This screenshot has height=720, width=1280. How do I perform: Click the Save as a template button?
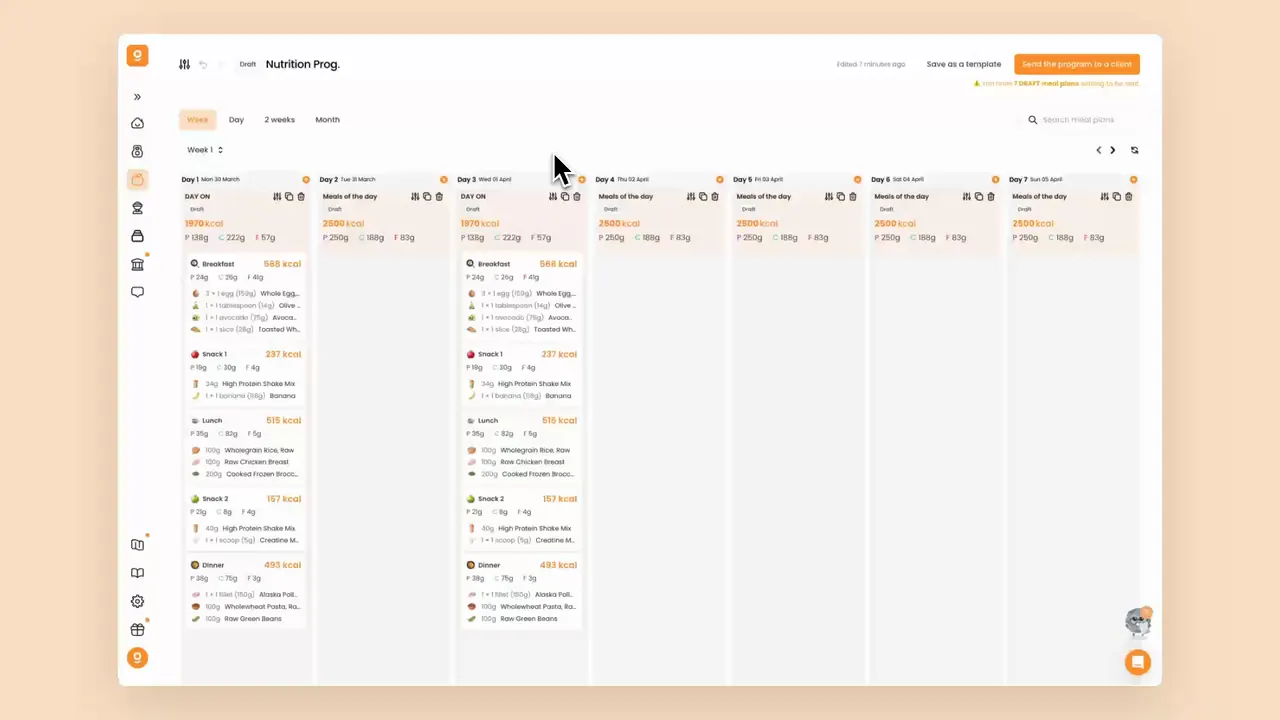coord(963,64)
